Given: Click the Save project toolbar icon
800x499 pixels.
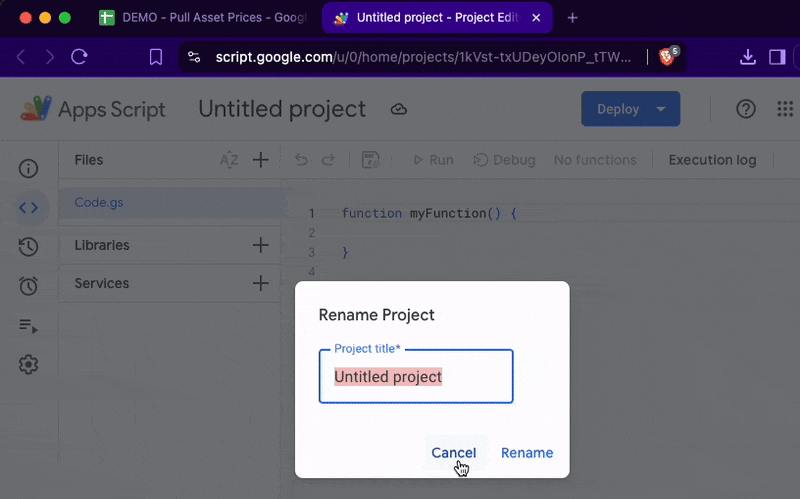Looking at the screenshot, I should (370, 160).
